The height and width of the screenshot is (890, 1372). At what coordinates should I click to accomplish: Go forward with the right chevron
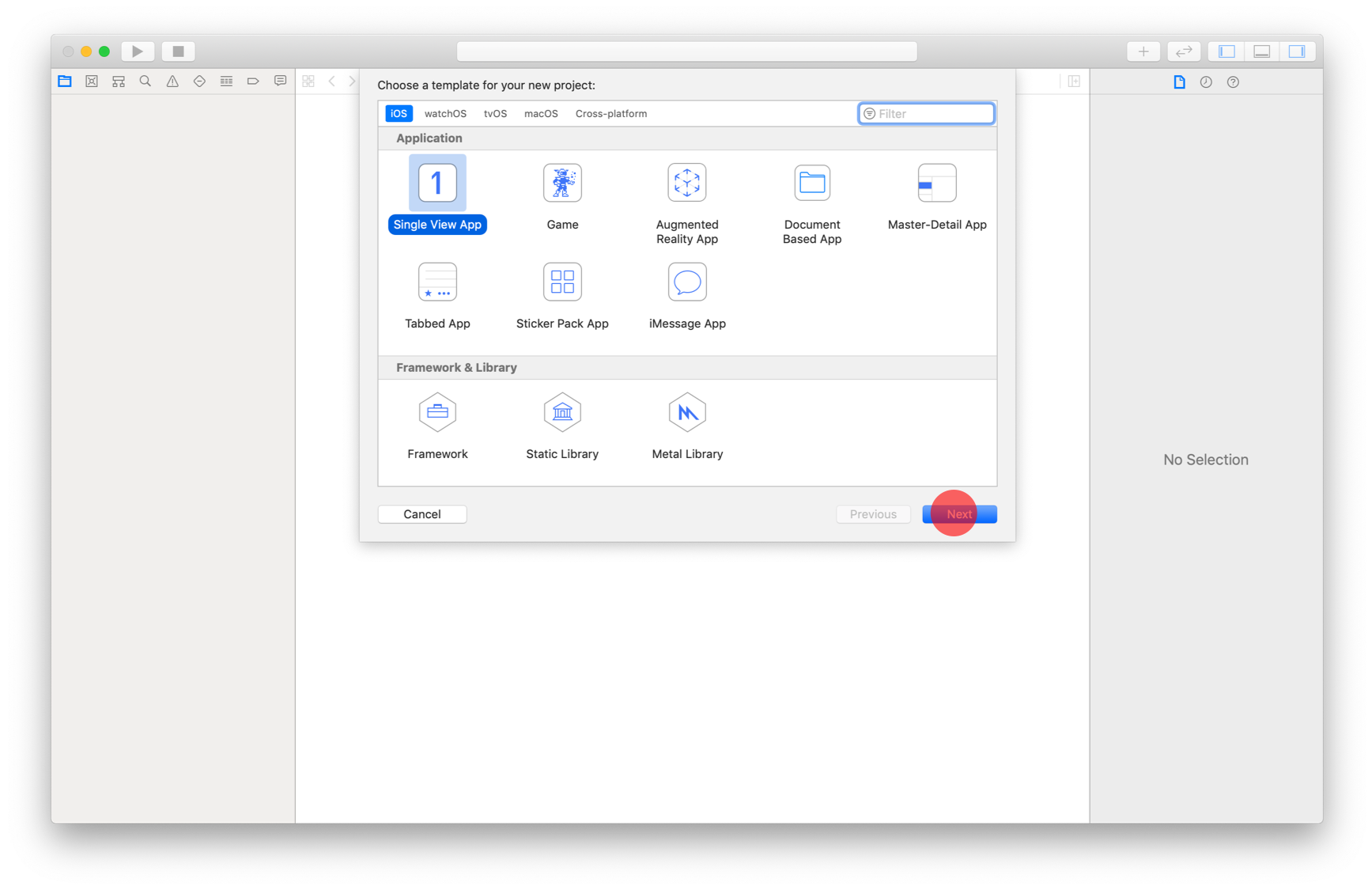(x=352, y=81)
